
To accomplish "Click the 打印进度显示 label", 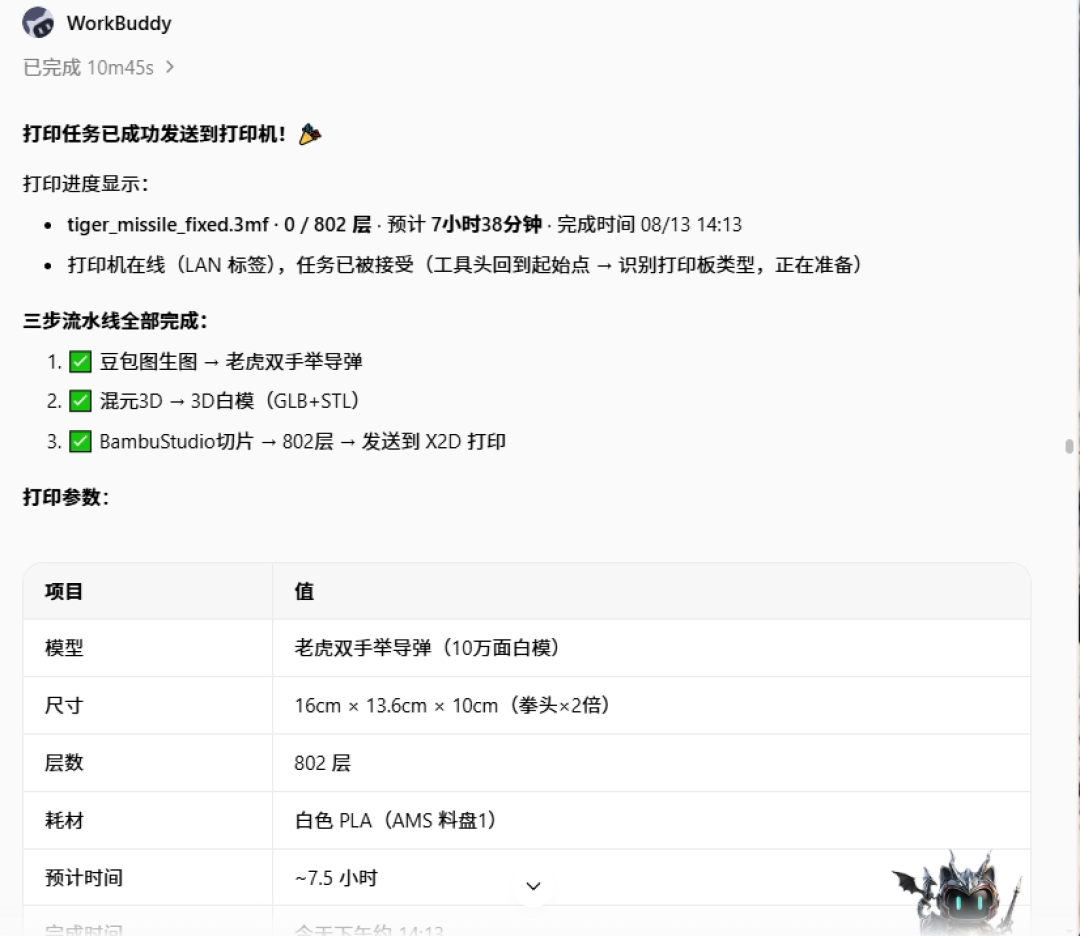I will [85, 184].
